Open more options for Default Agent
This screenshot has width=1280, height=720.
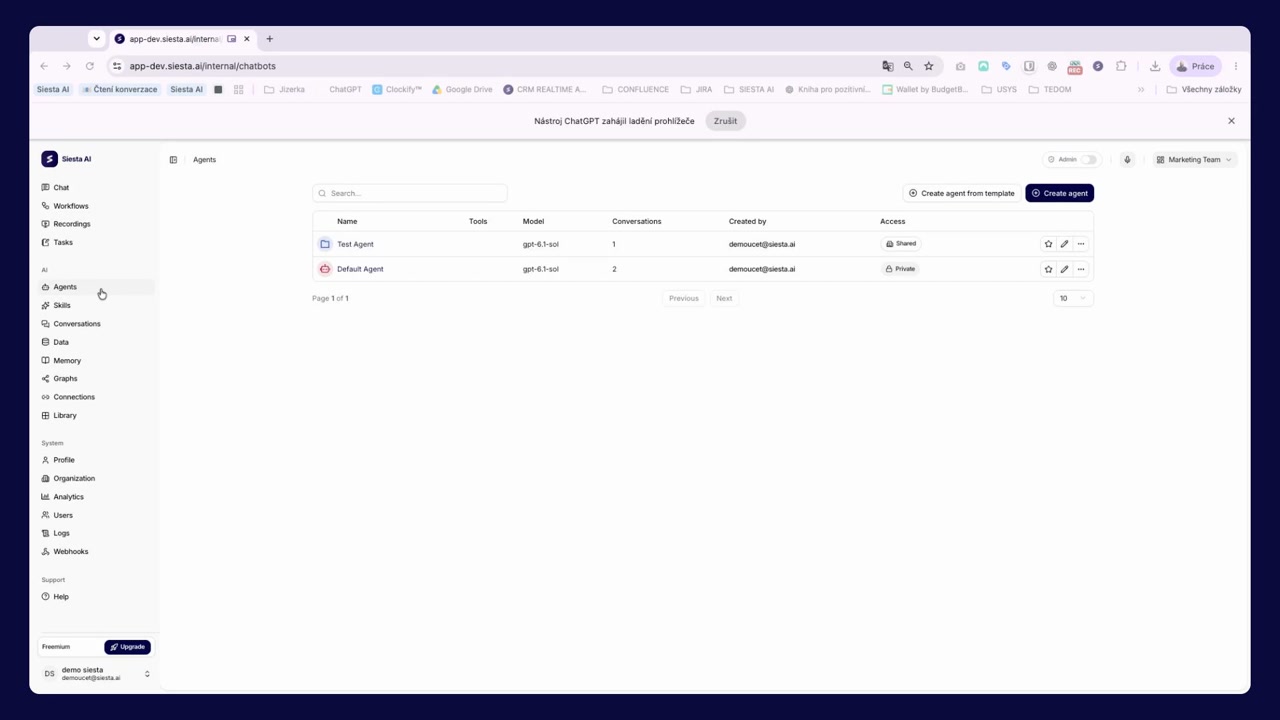(1081, 269)
